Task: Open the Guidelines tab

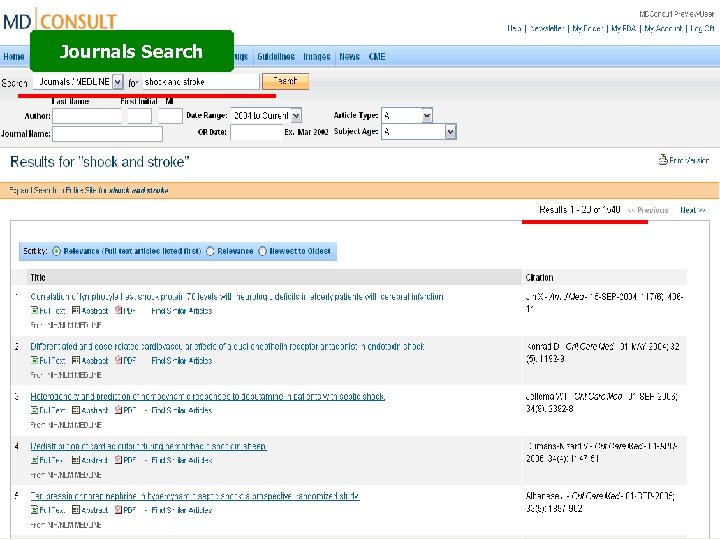Action: [276, 57]
